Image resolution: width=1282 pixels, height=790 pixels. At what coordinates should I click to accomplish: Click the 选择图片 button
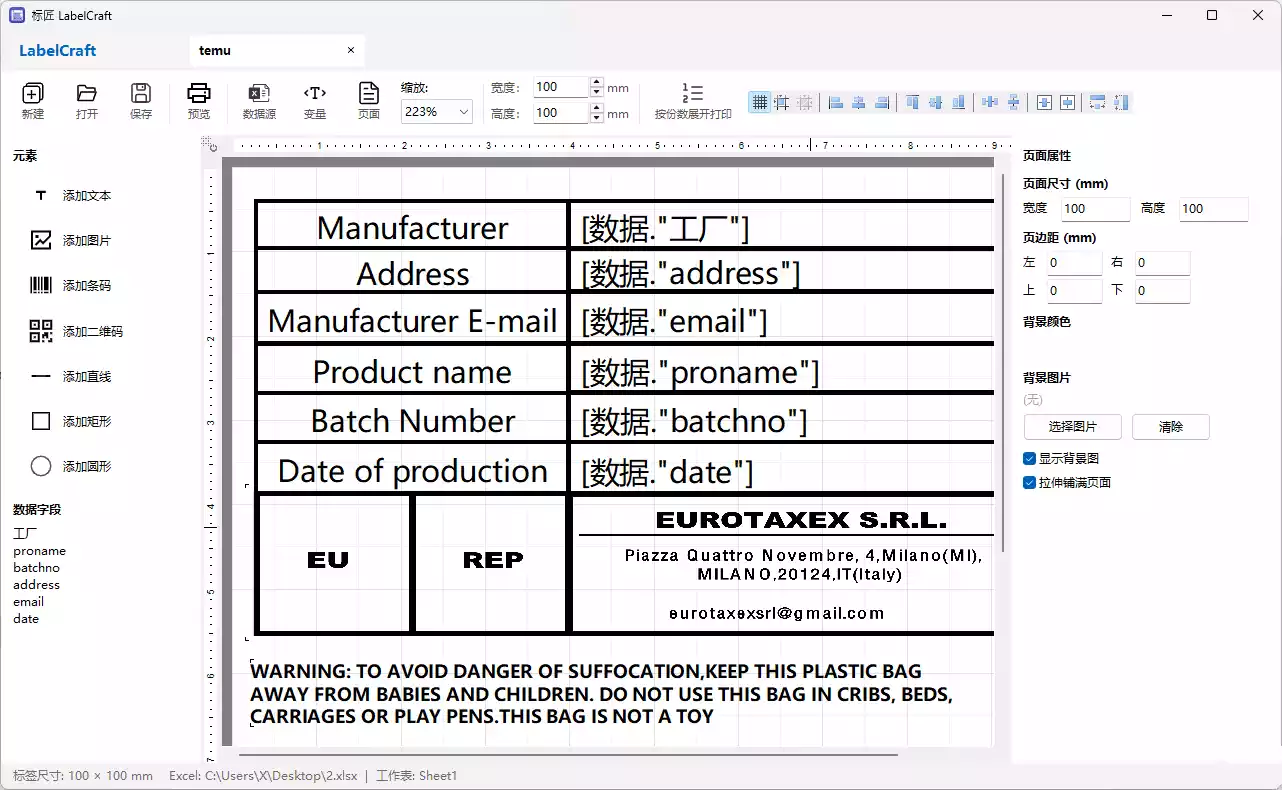click(x=1073, y=427)
